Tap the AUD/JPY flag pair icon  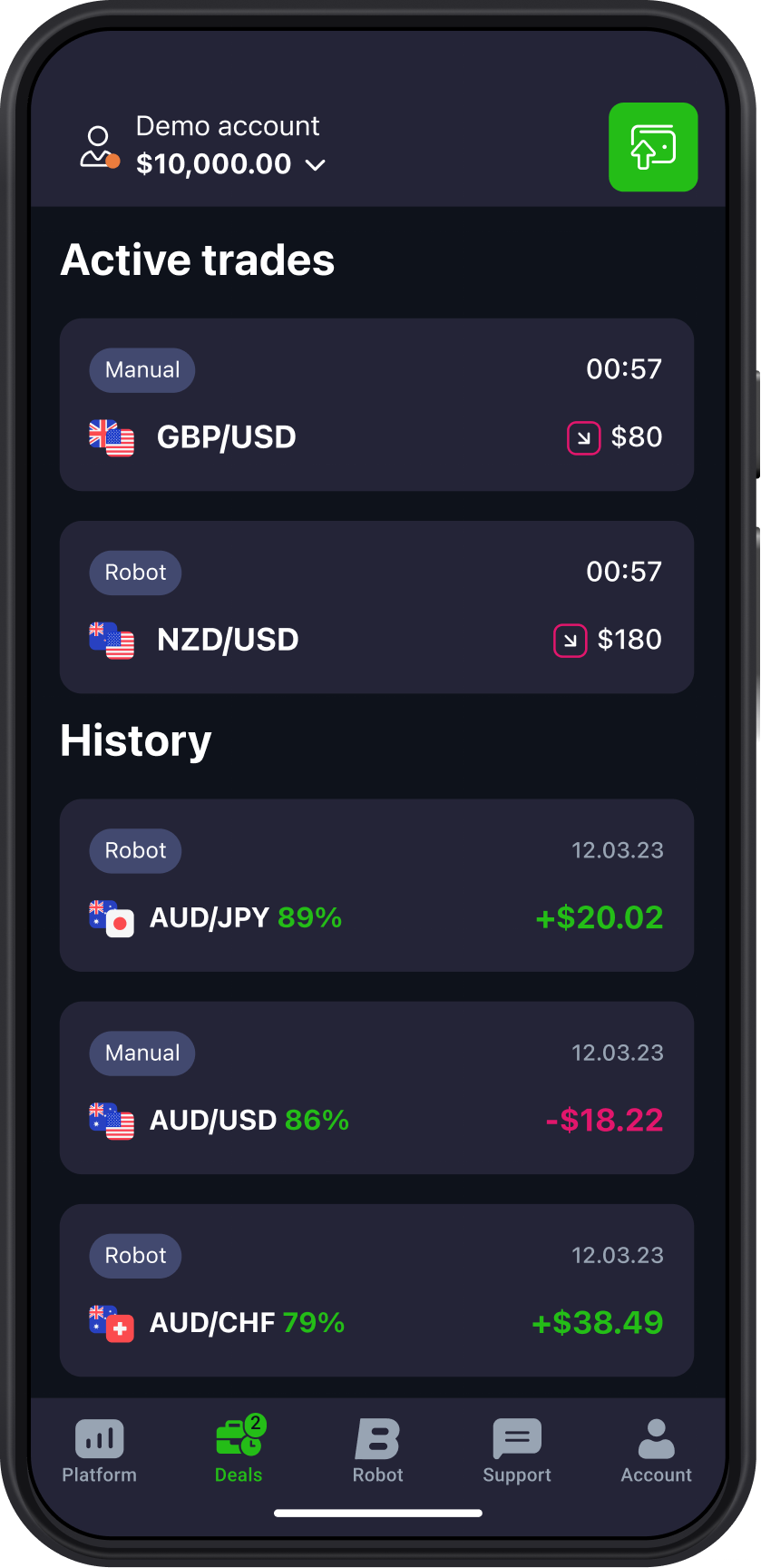[112, 918]
